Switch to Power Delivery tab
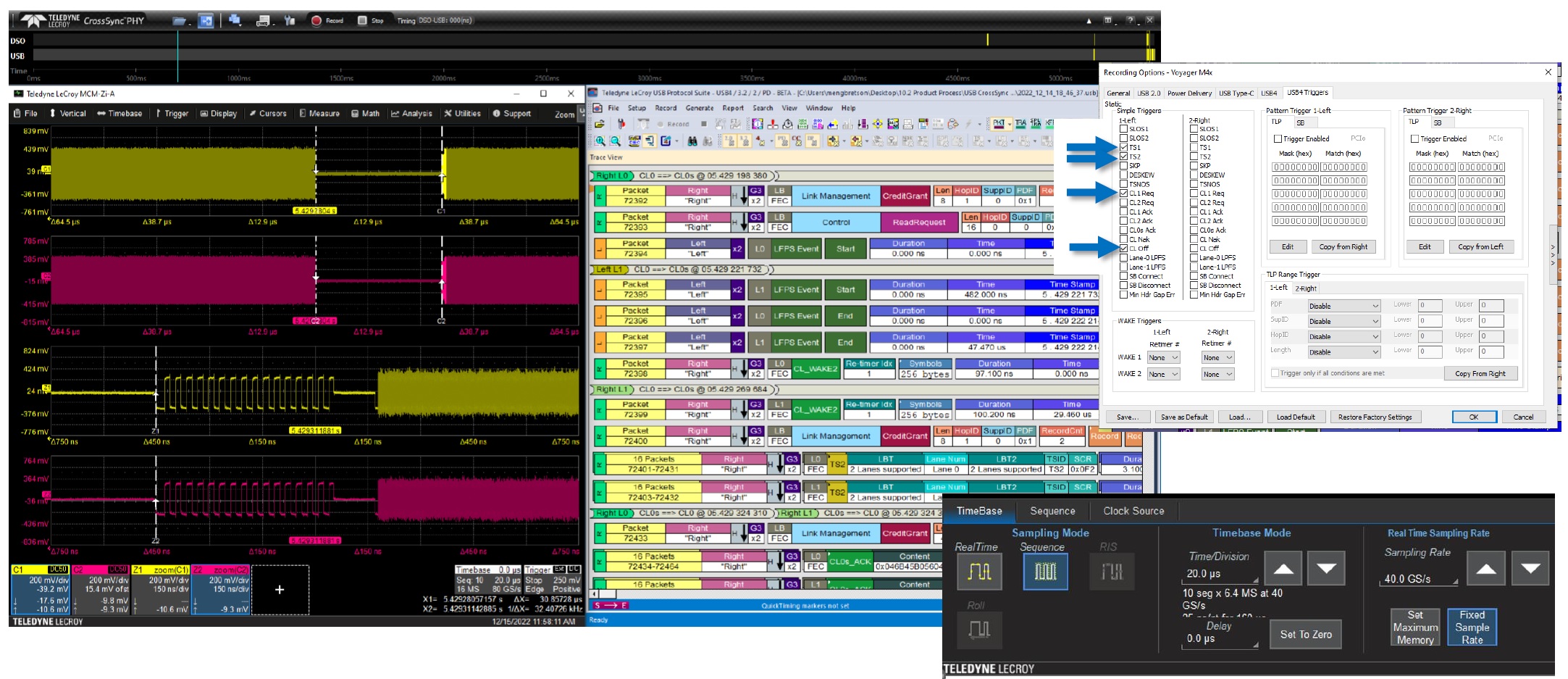Screen dimensions: 1568x679 tap(1189, 93)
